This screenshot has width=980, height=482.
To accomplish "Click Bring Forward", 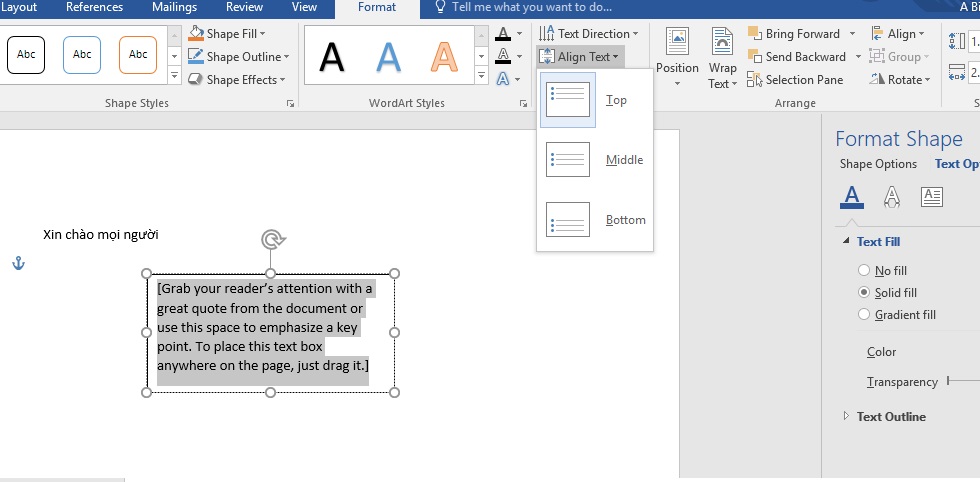I will click(794, 34).
